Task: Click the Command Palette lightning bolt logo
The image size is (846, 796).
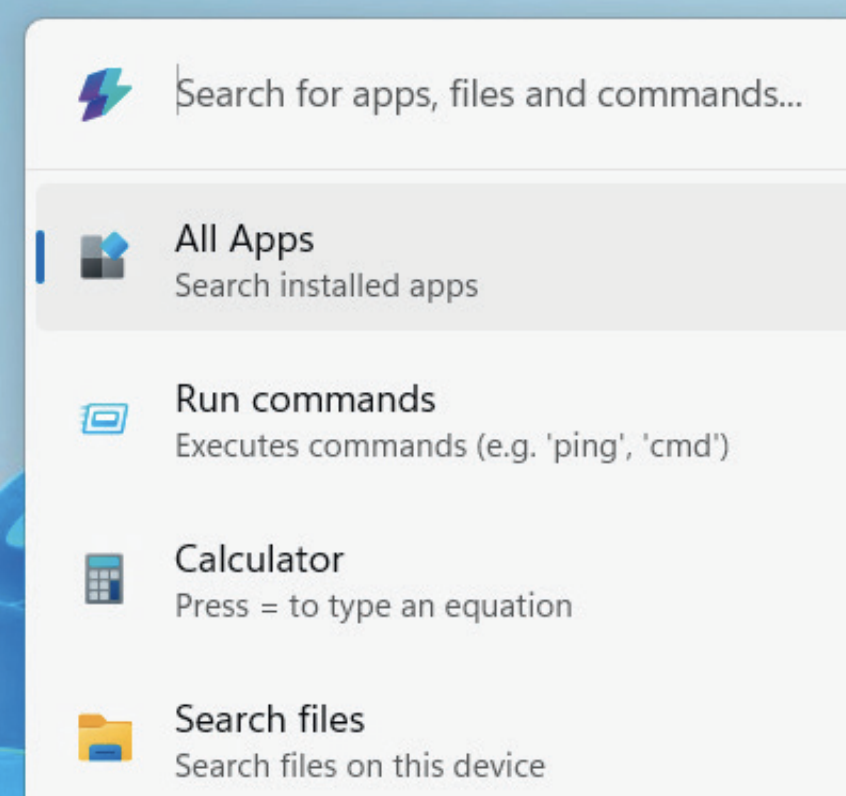Action: click(104, 94)
